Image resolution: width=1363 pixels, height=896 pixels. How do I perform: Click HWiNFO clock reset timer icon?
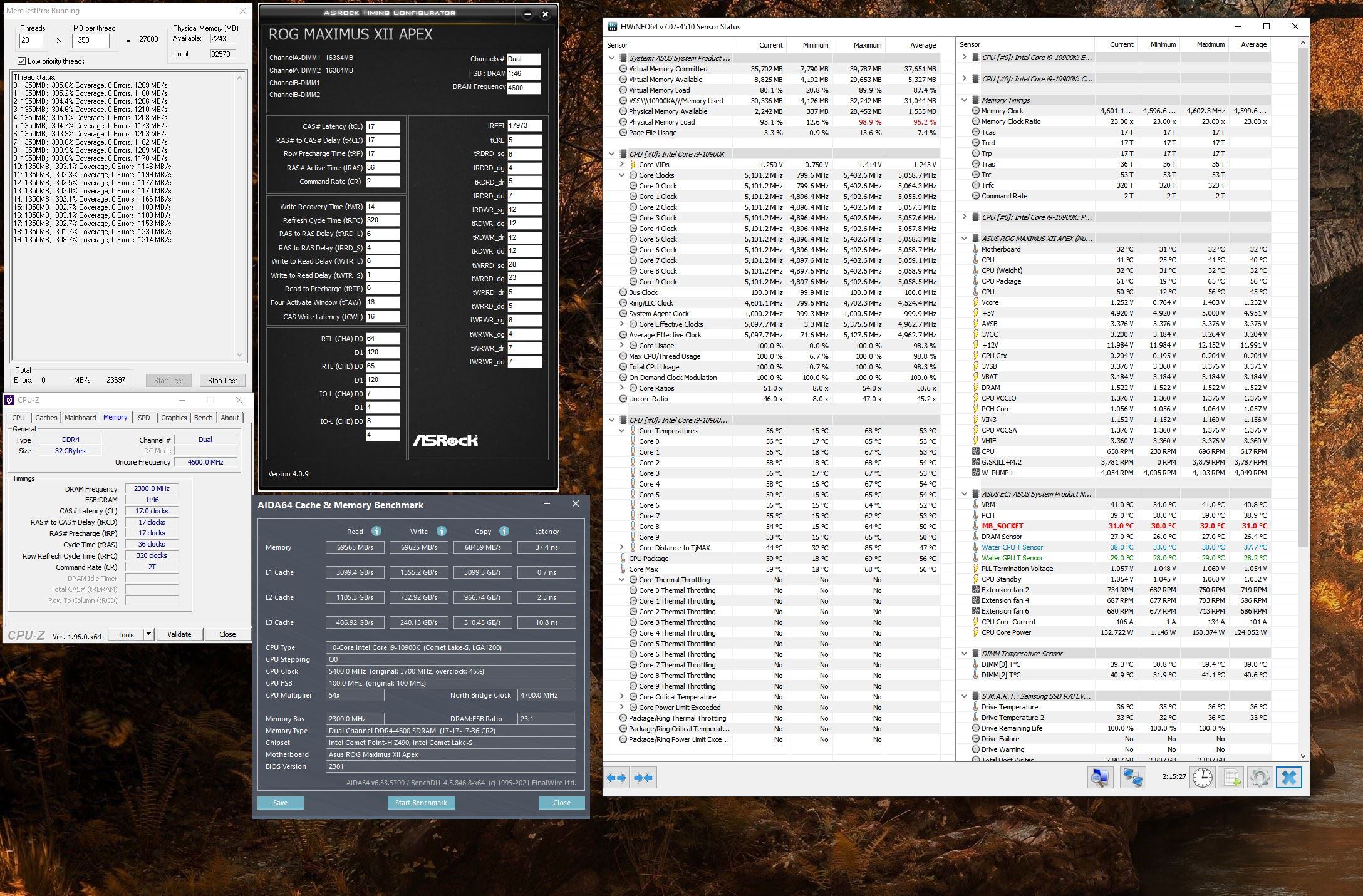click(1202, 778)
